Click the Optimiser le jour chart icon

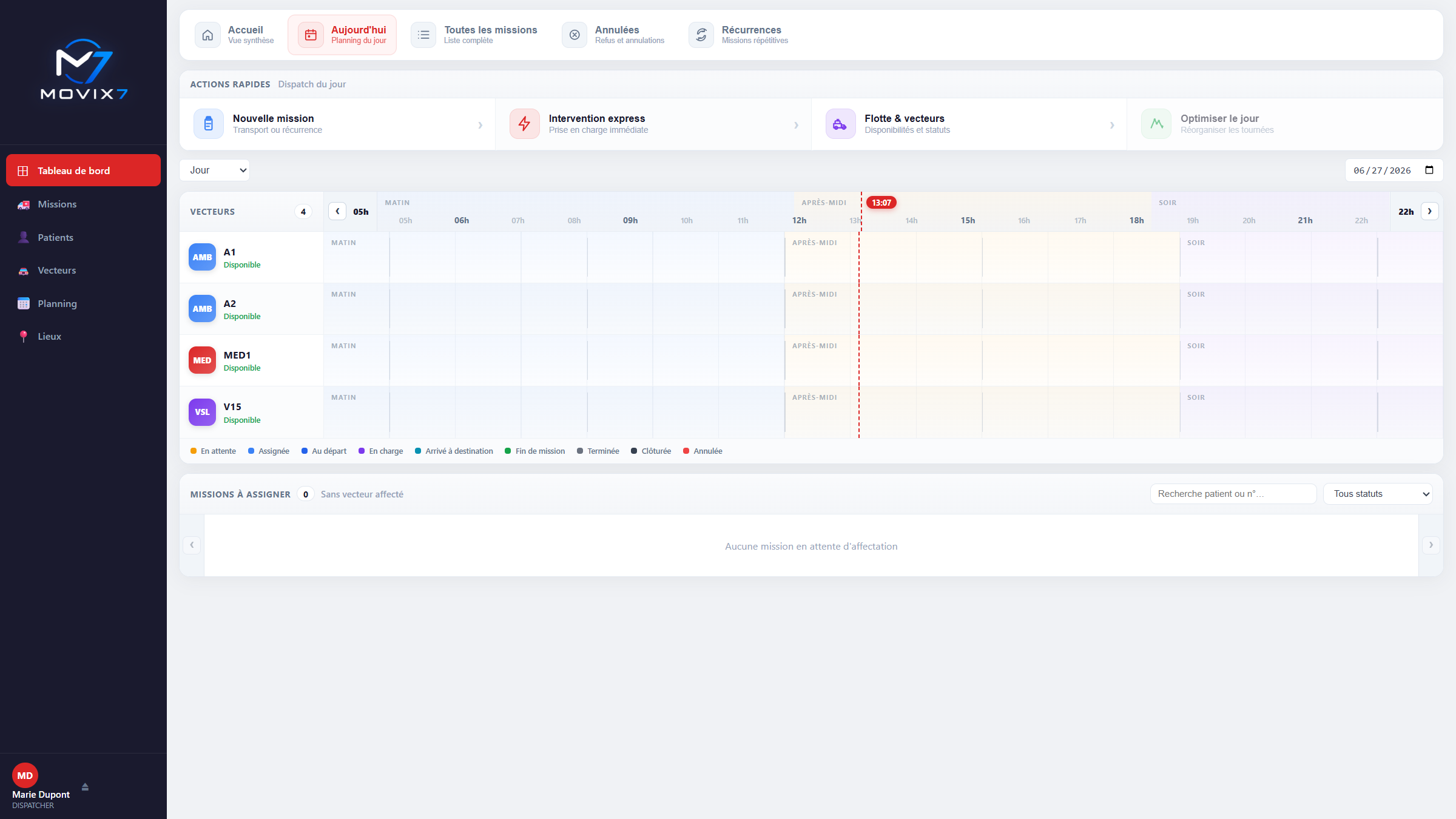point(1156,124)
